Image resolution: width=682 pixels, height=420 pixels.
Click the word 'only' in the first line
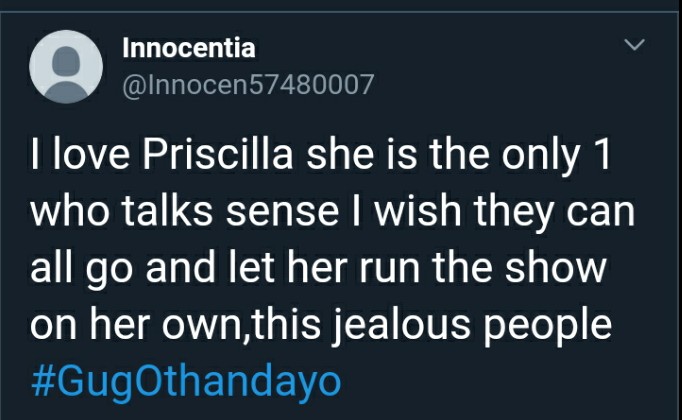coord(541,157)
